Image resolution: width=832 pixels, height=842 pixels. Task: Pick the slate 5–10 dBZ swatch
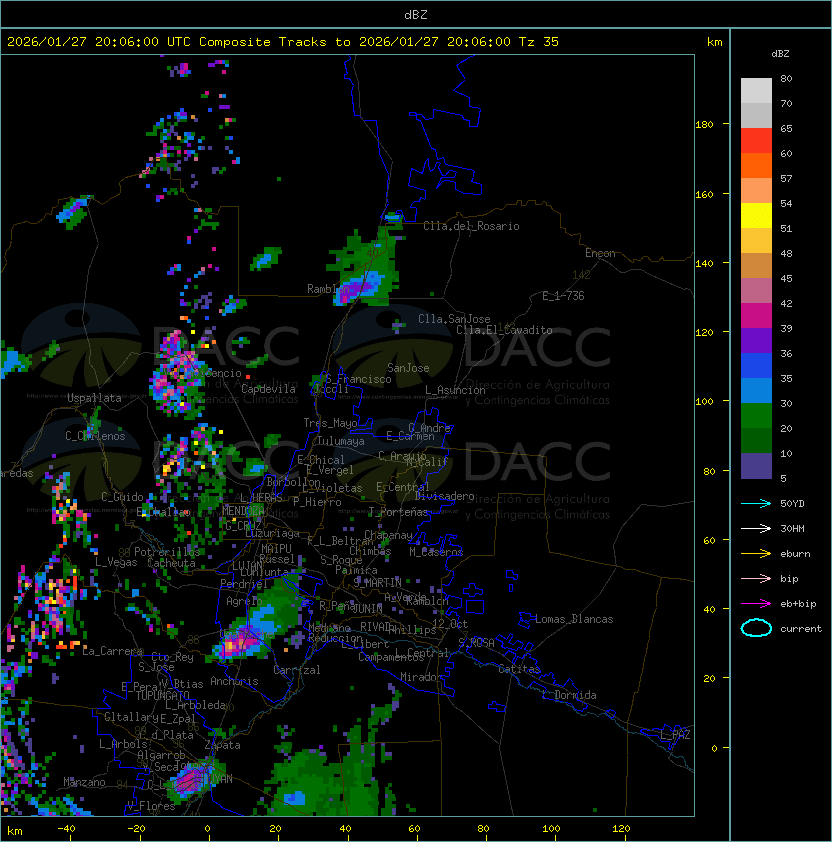(756, 466)
